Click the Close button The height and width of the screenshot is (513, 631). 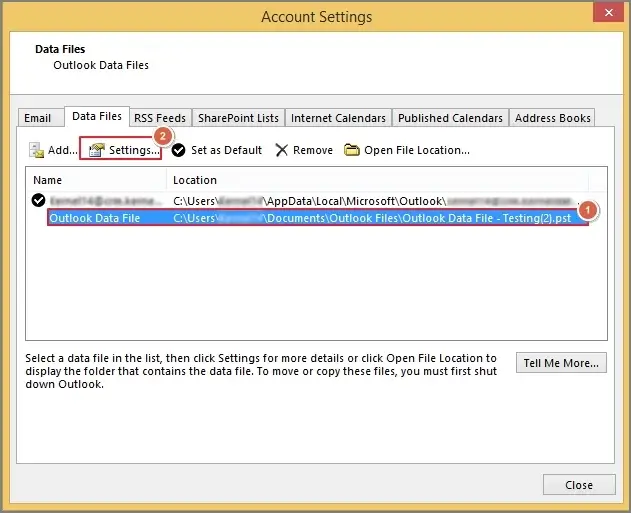(x=579, y=485)
